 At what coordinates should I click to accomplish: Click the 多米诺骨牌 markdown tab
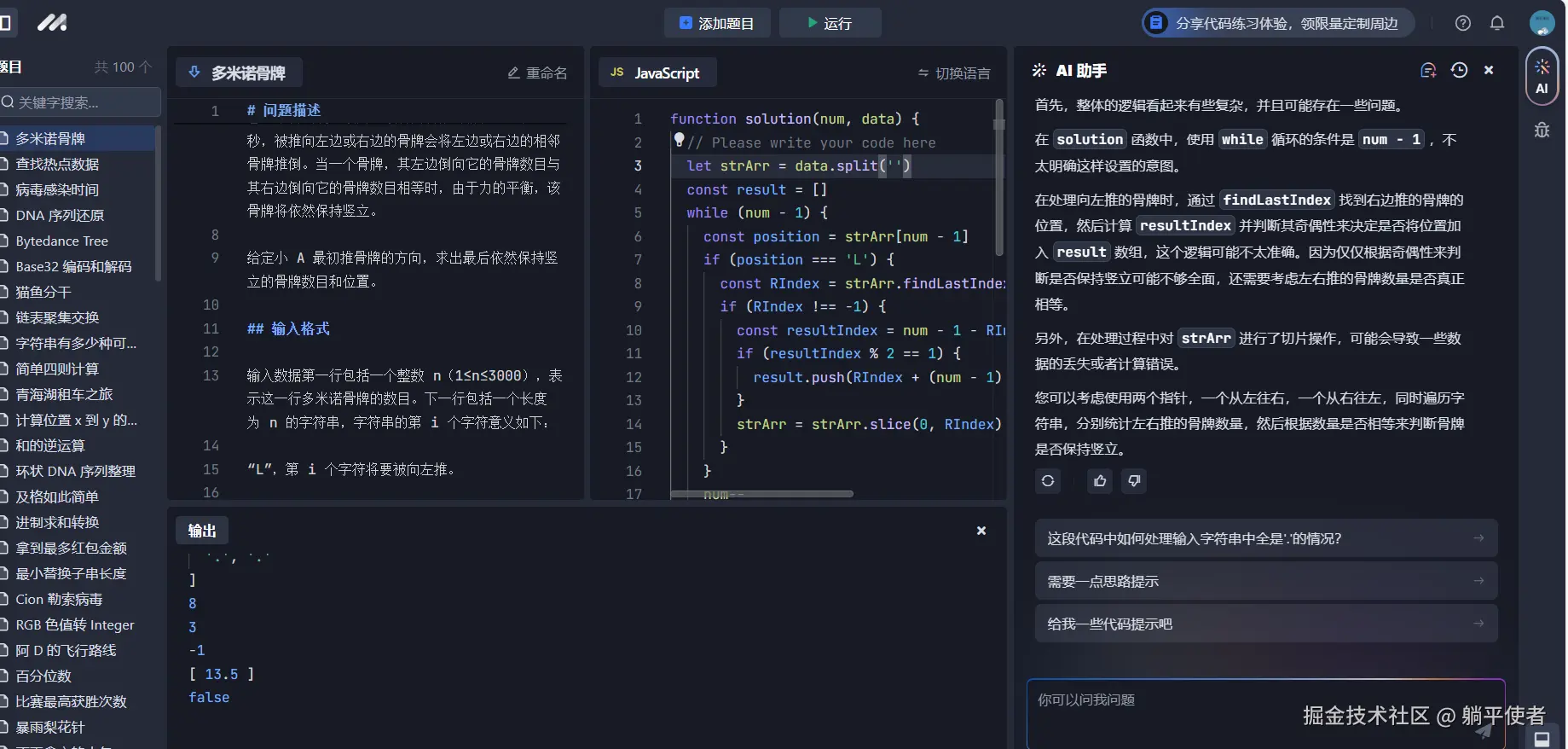239,73
